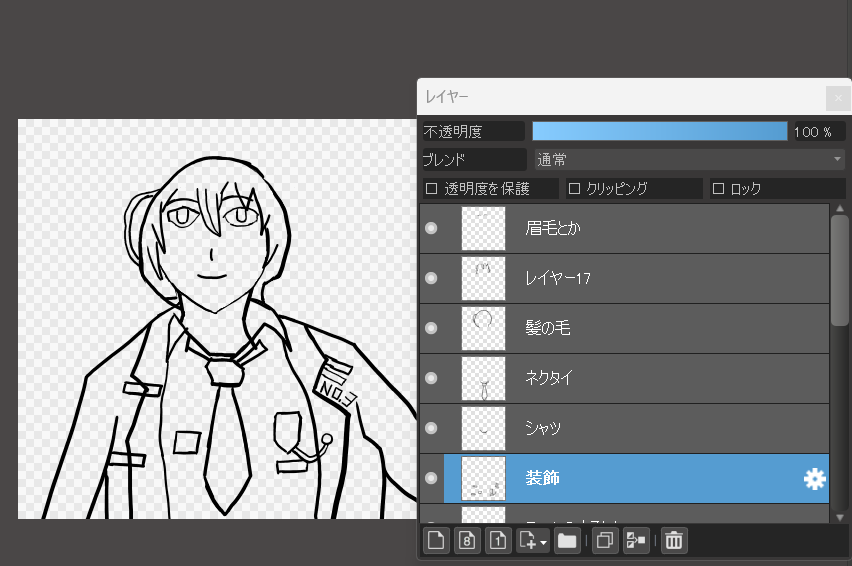Add a new color layer
The height and width of the screenshot is (566, 852).
tap(435, 541)
